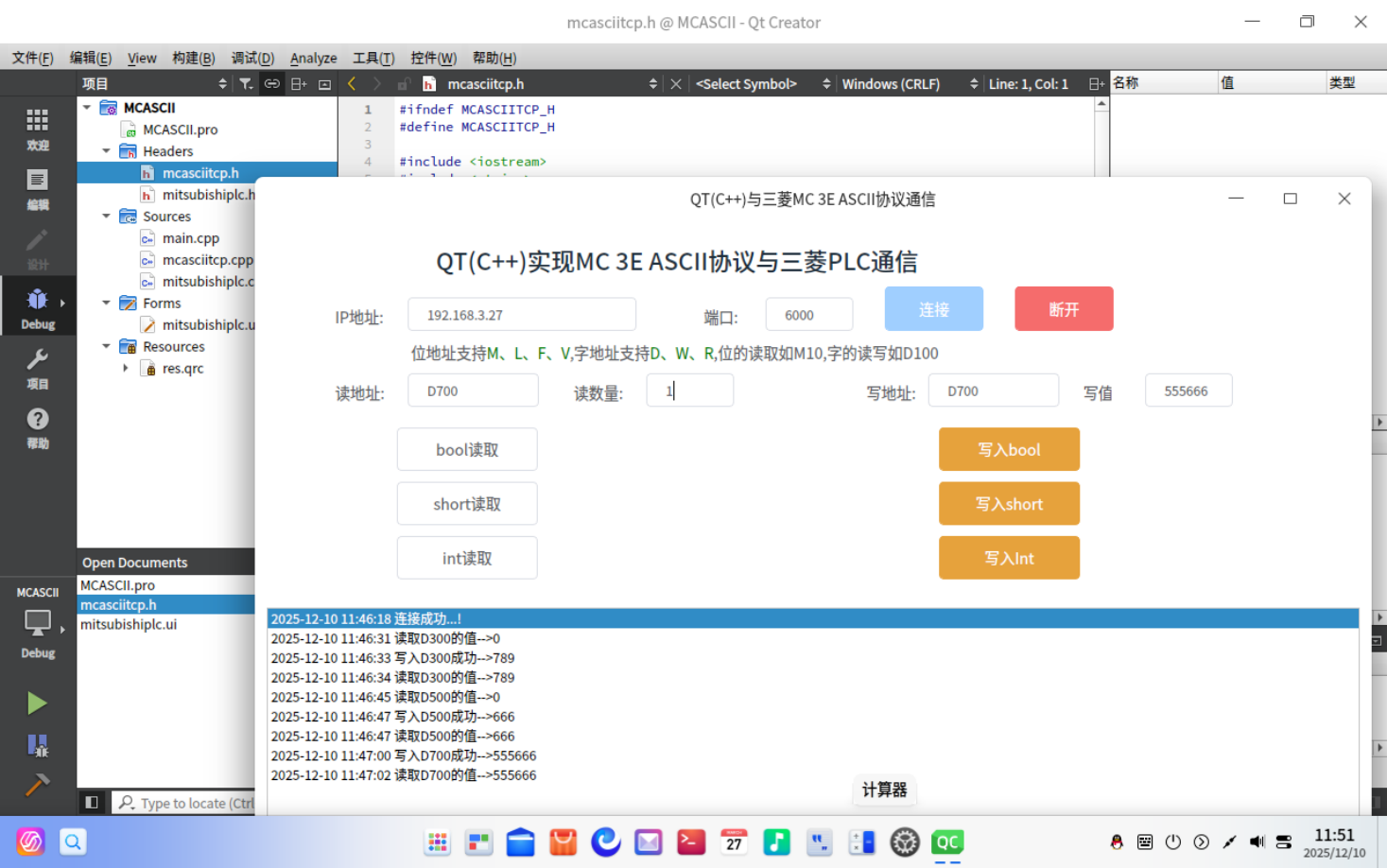This screenshot has height=868, width=1387.
Task: Collapse the Sources folder
Action: [106, 217]
